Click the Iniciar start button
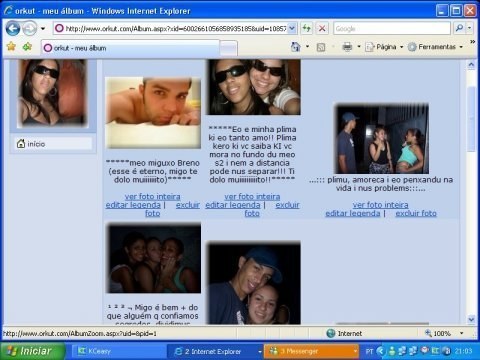Viewport: 480px width, 360px height. click(x=32, y=351)
